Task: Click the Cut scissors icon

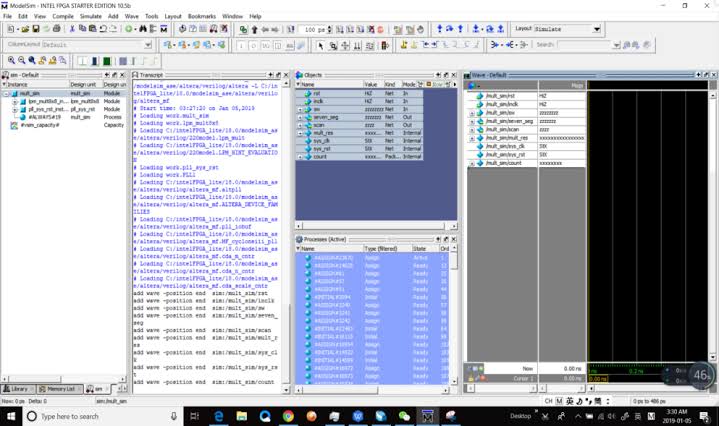Action: point(72,29)
